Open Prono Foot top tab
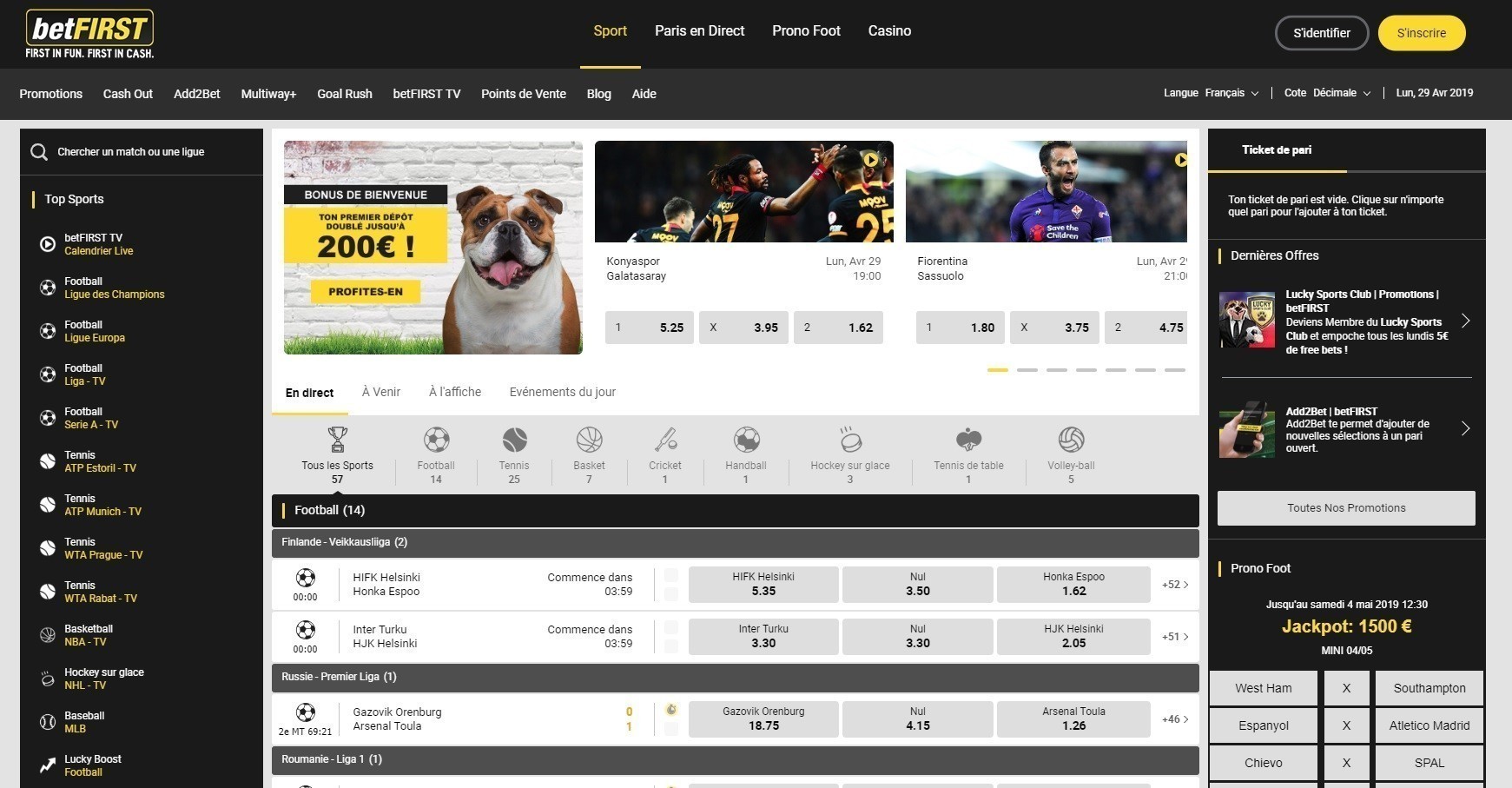Screen dimensions: 1512x788 [x=806, y=31]
